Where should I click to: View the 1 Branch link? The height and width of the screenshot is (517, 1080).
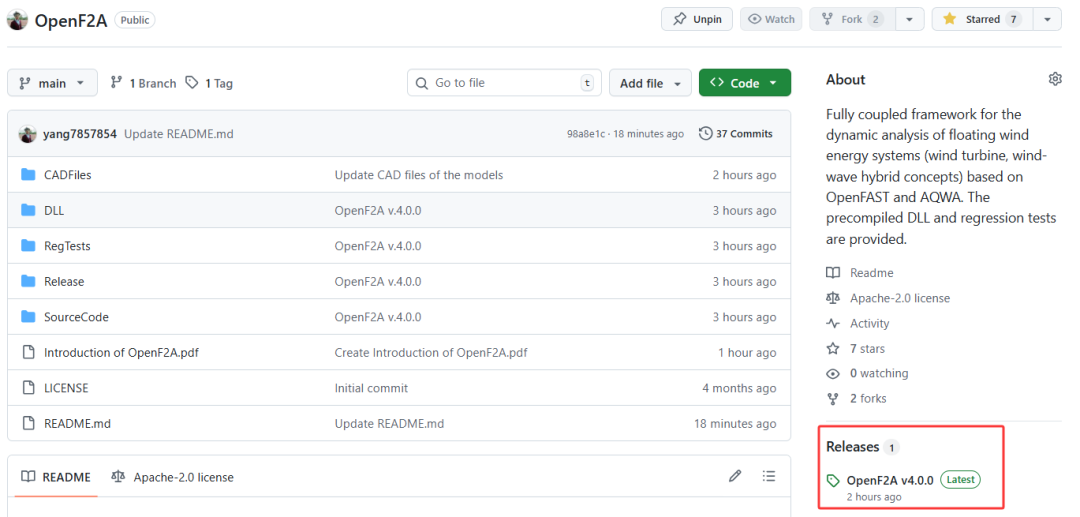tap(143, 83)
